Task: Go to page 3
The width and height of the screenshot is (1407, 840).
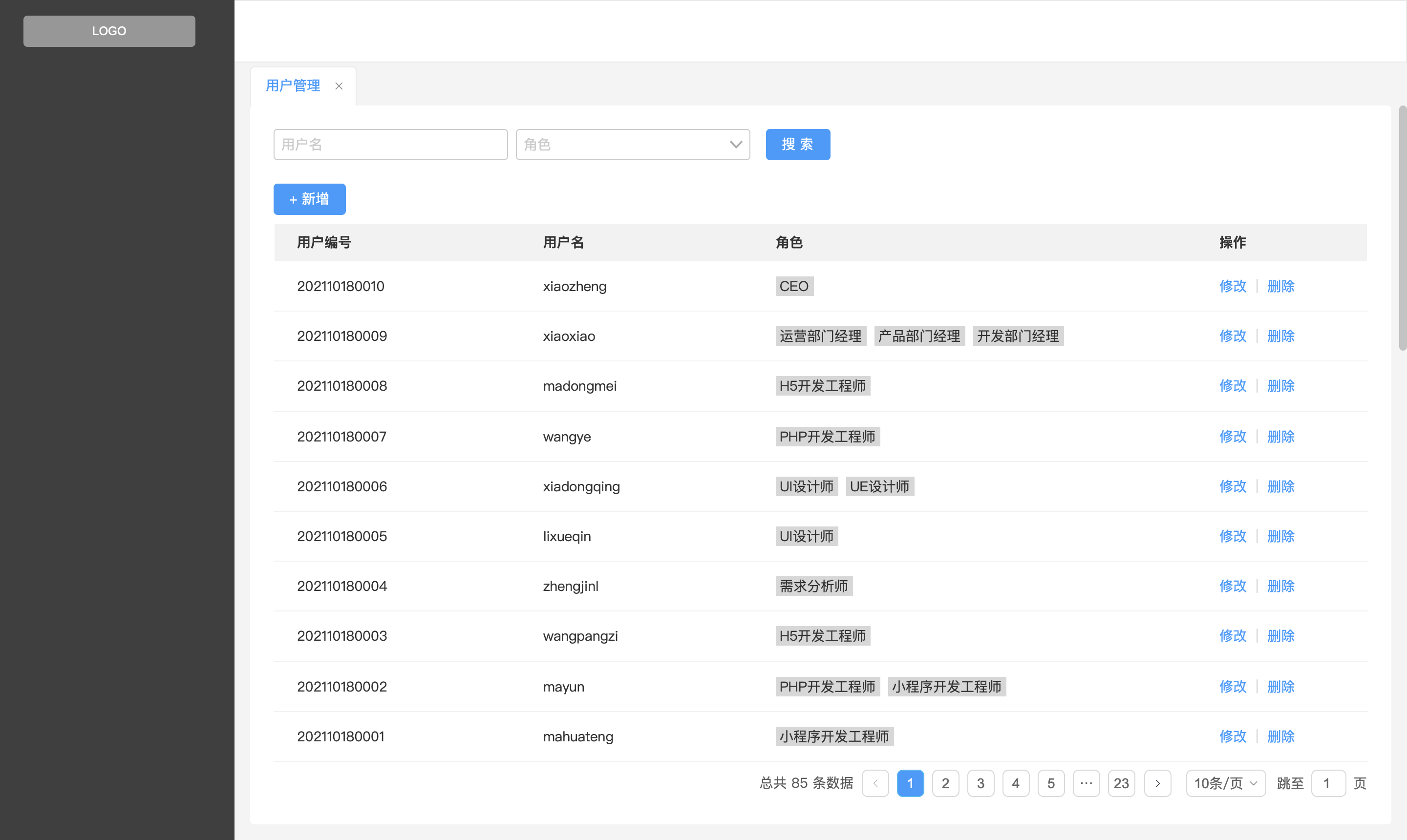Action: (981, 783)
